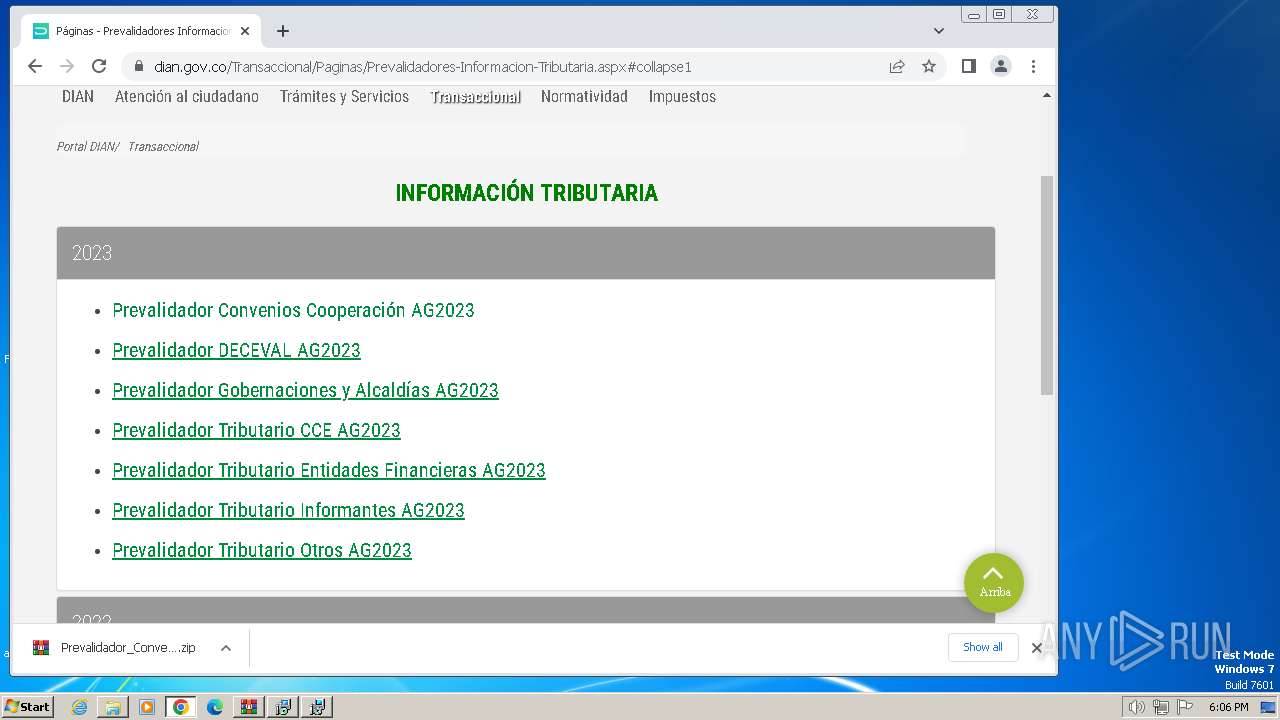The height and width of the screenshot is (720, 1280).
Task: Click the browser forward arrow
Action: [x=67, y=66]
